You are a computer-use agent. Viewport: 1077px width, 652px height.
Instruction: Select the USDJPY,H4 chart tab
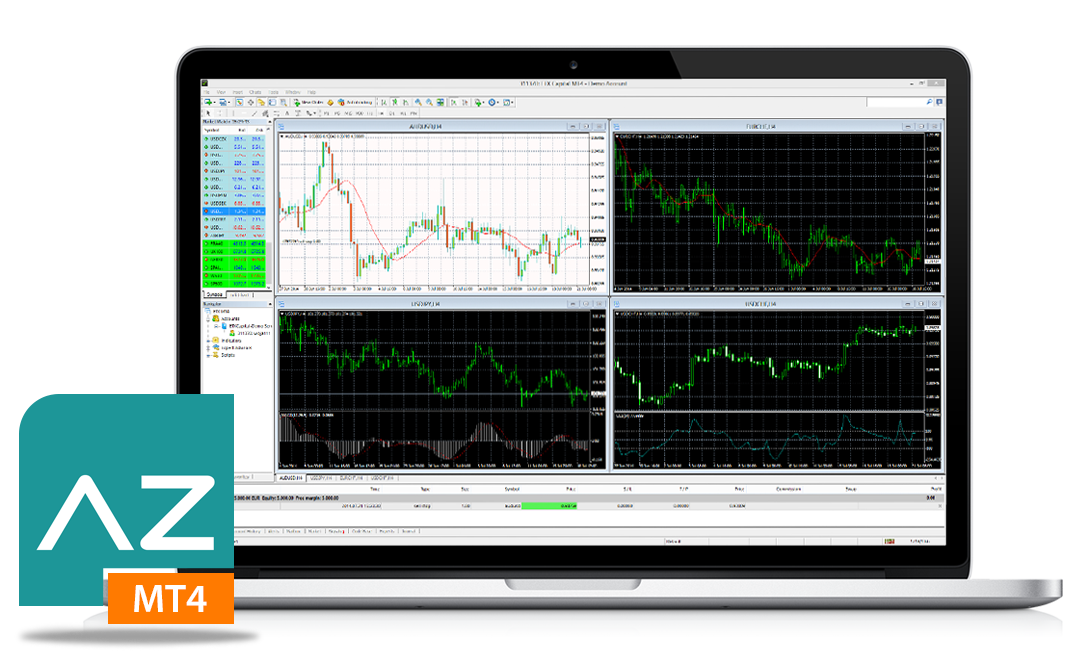click(x=320, y=477)
